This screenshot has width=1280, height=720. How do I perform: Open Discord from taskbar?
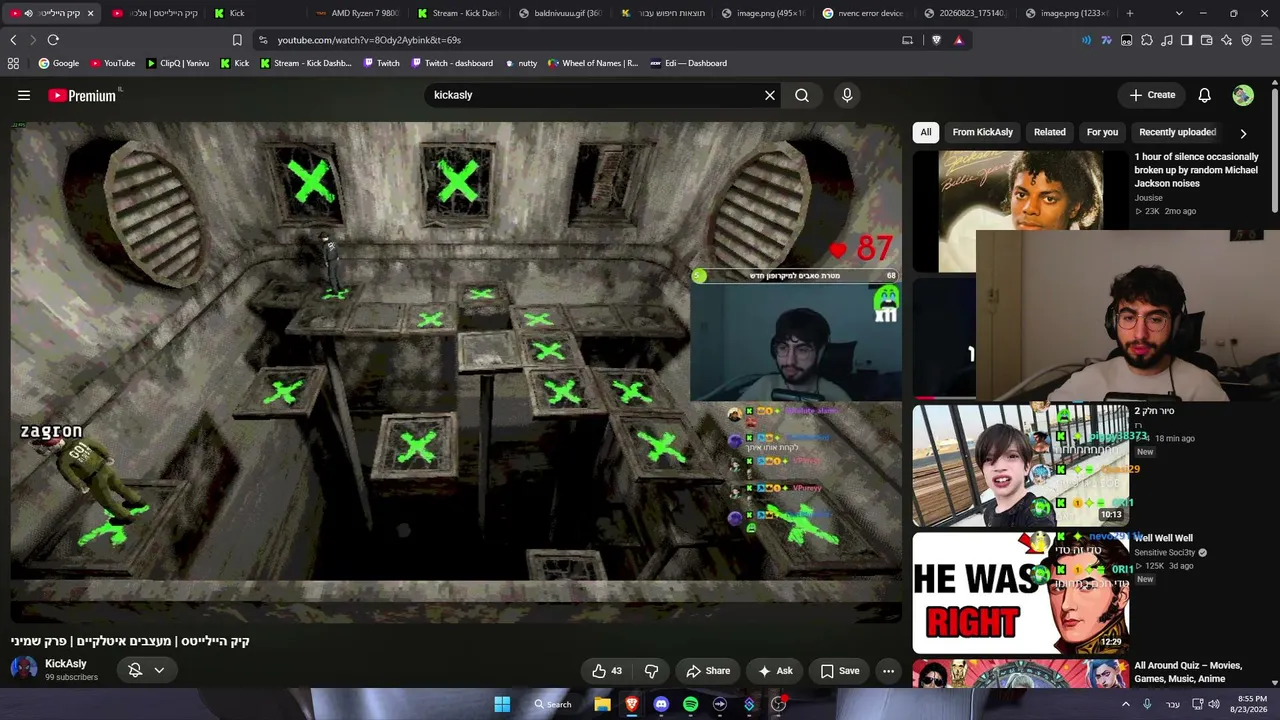pyautogui.click(x=661, y=704)
